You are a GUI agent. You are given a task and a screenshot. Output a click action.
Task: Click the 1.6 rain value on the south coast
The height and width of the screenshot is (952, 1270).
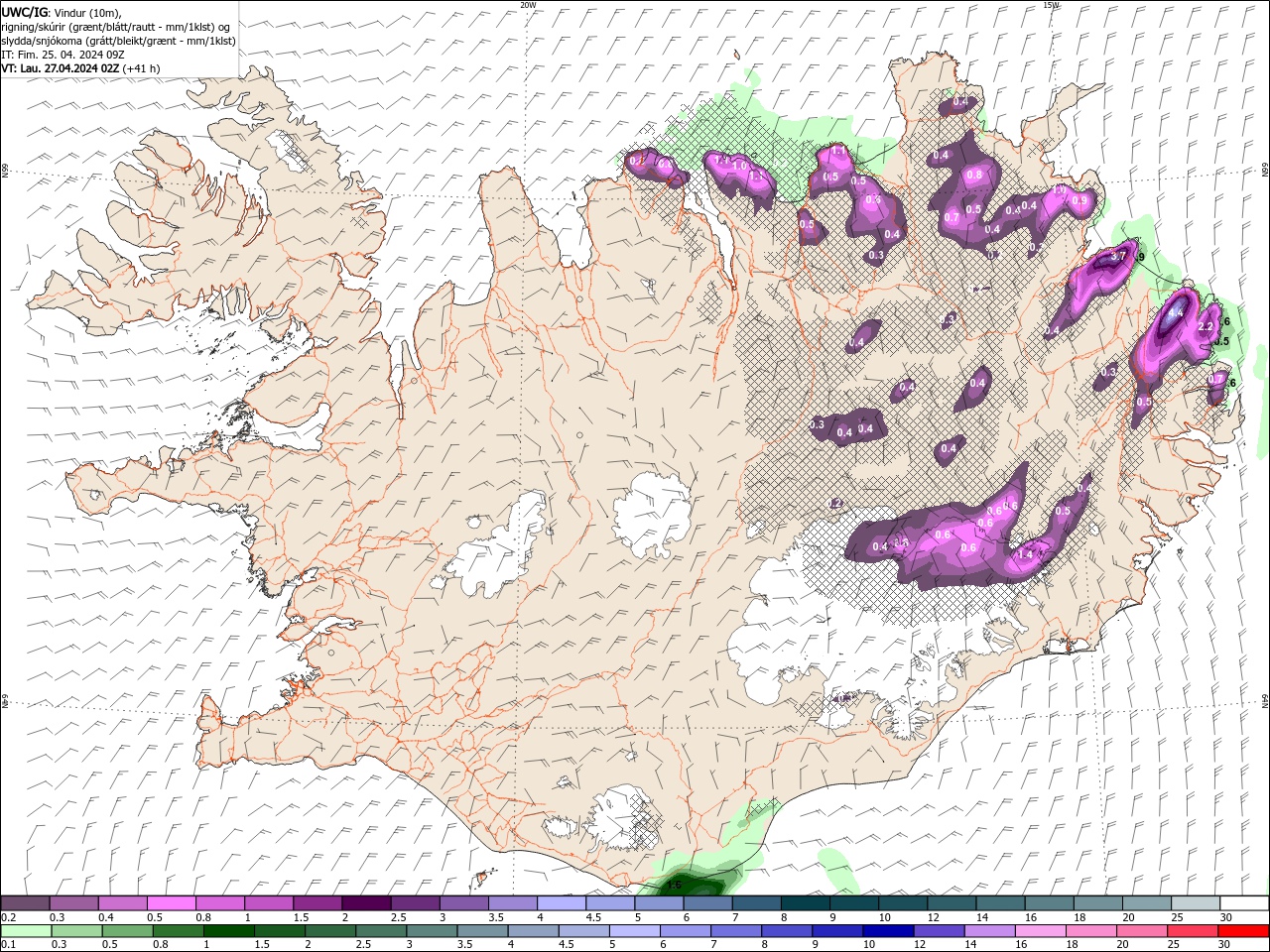[x=675, y=886]
